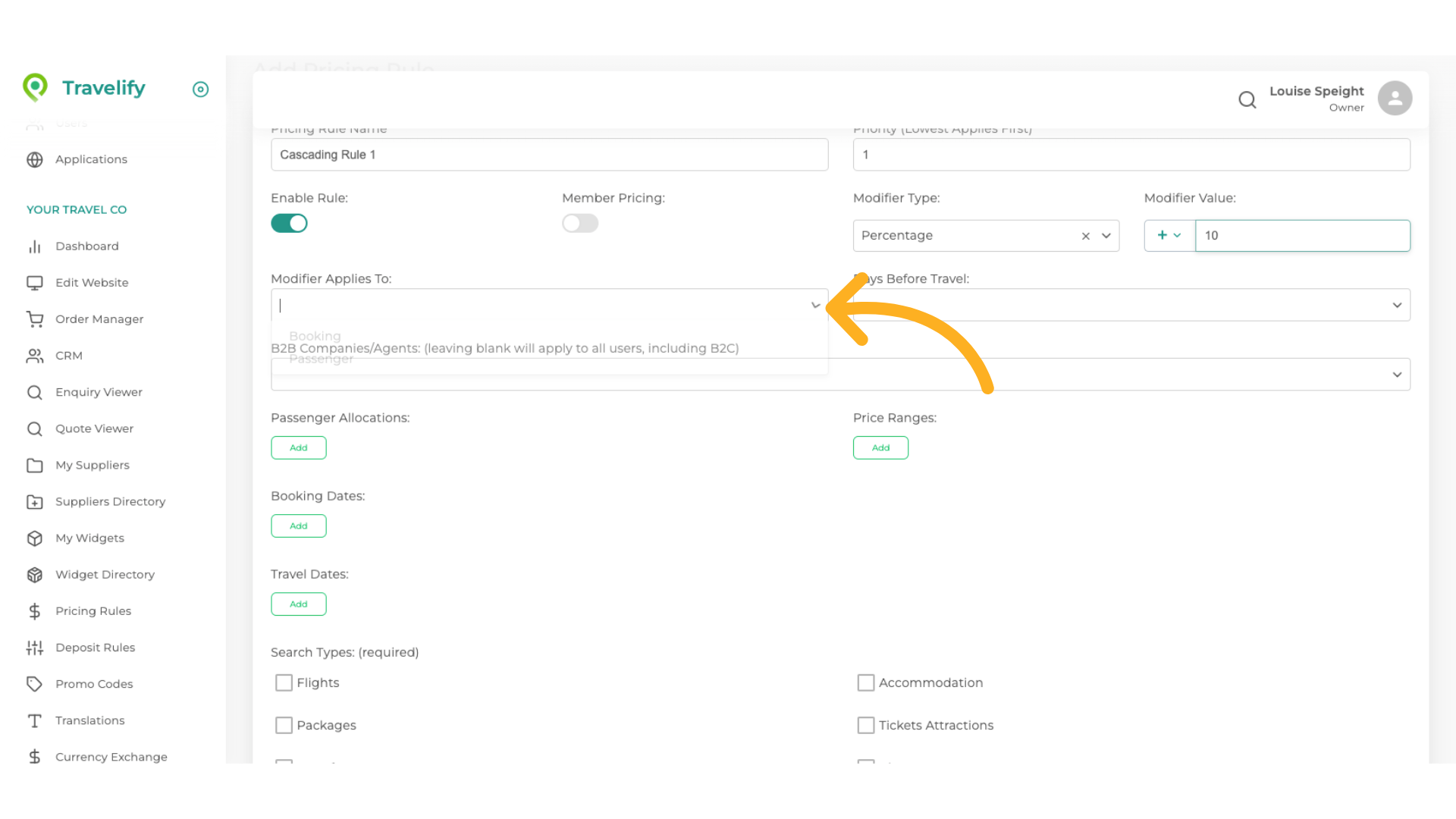Screen dimensions: 1456x819
Task: Expand the Modifier Type Percentage dropdown
Action: coord(1106,236)
